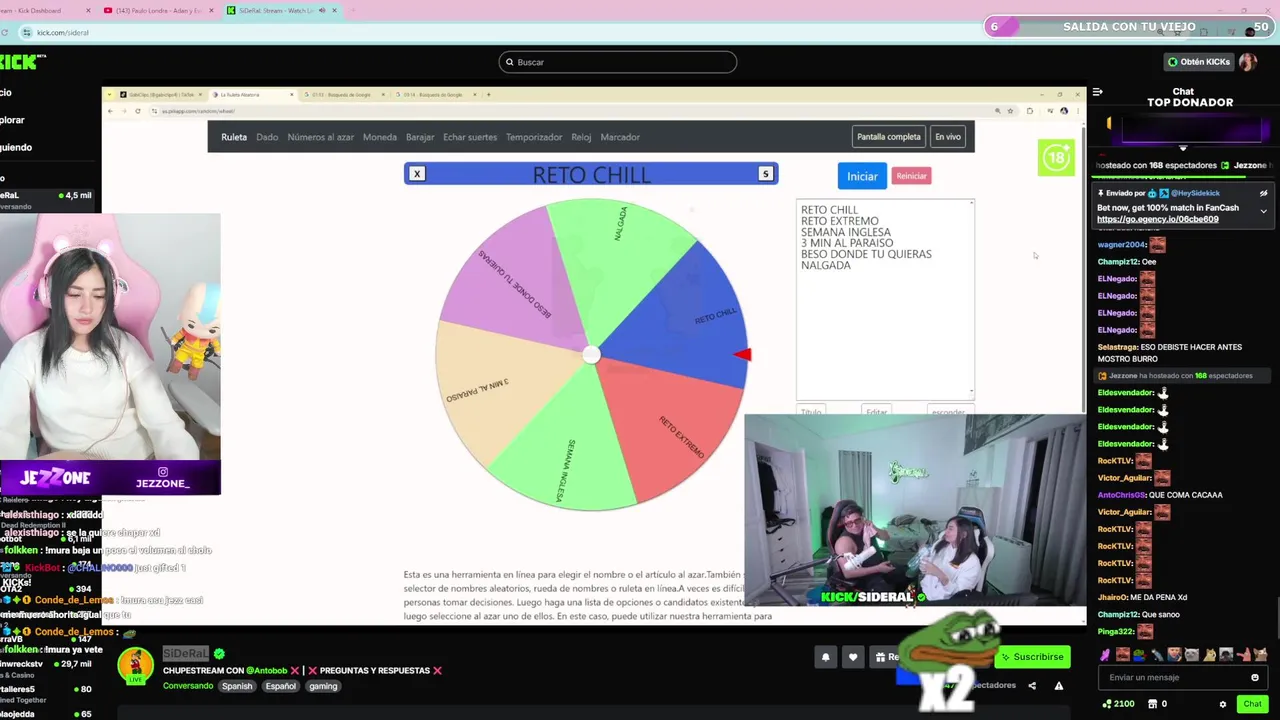Select the Temporizador menu item
Viewport: 1280px width, 720px height.
pos(534,137)
